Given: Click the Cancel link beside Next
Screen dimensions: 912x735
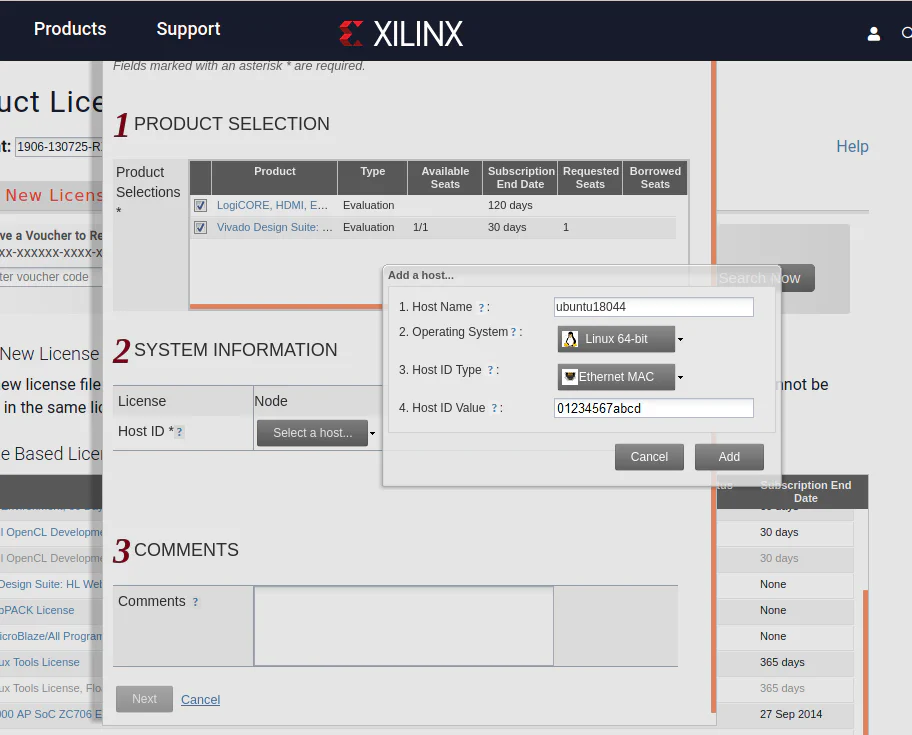Looking at the screenshot, I should (200, 700).
